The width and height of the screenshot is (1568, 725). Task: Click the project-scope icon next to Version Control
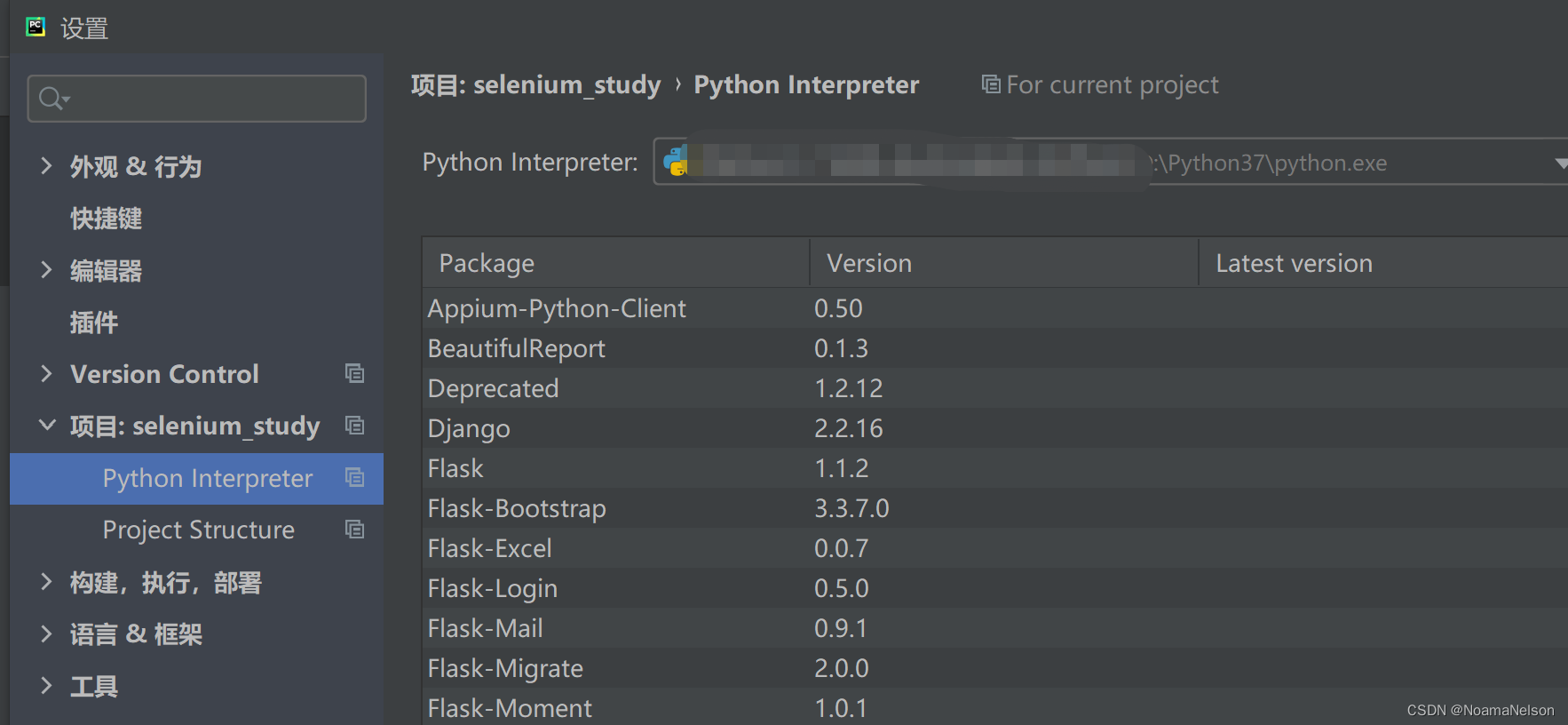[x=354, y=374]
